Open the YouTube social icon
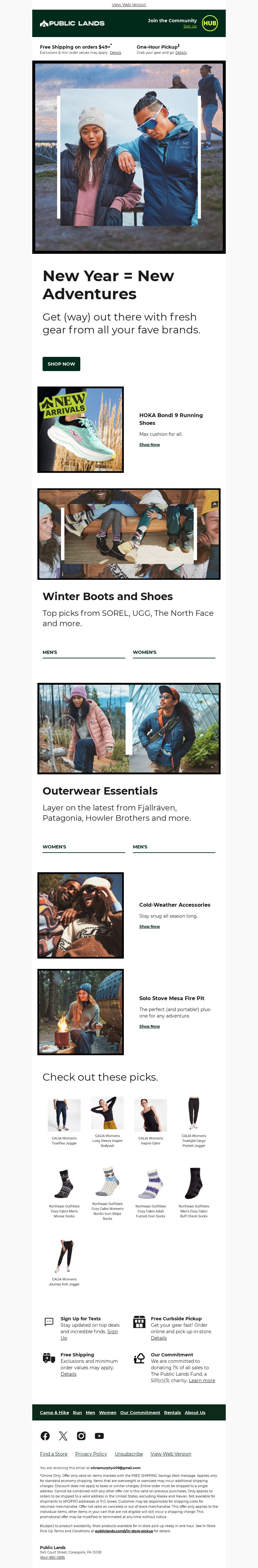258x1568 pixels. click(99, 1436)
